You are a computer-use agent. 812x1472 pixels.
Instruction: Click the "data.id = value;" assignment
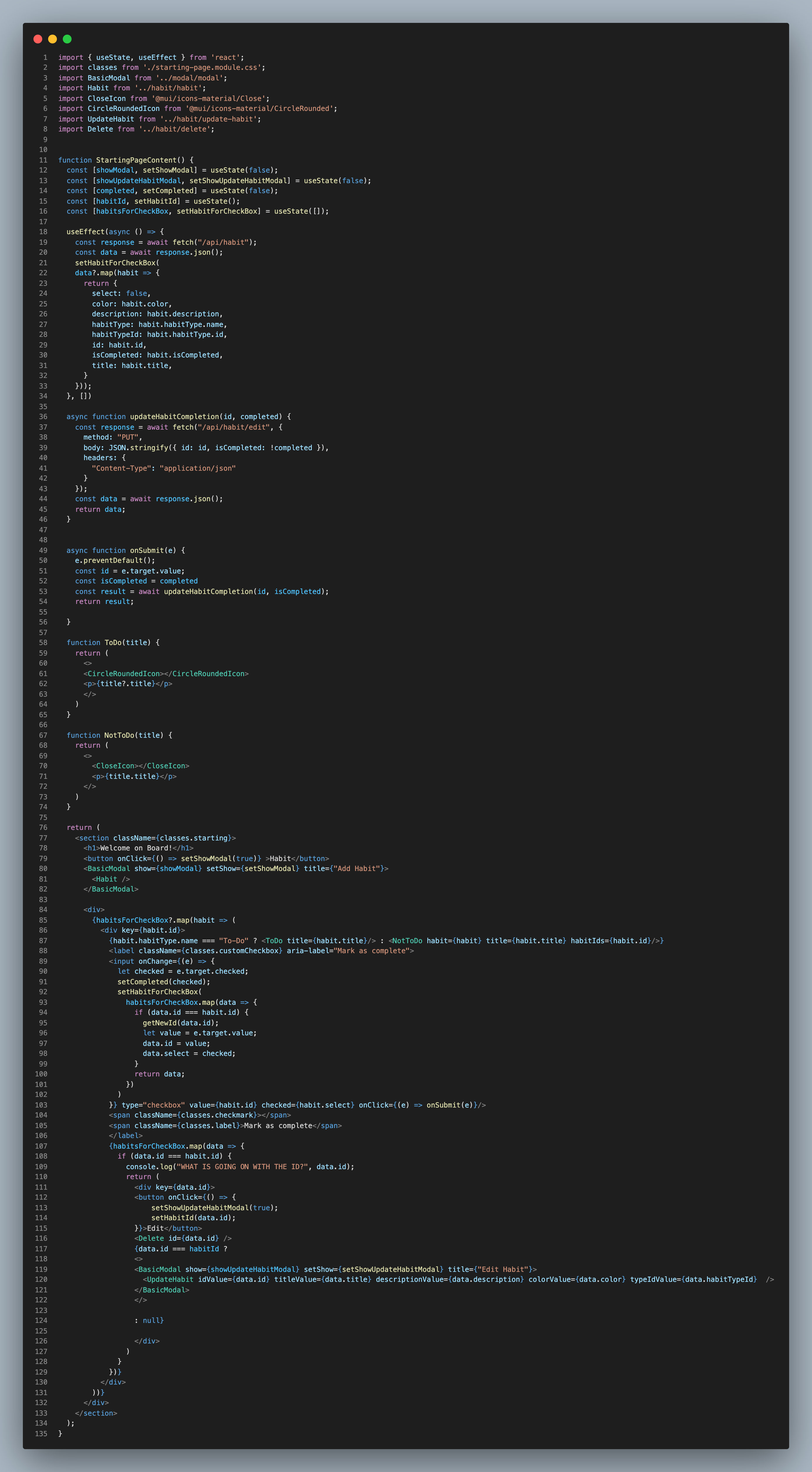176,1044
